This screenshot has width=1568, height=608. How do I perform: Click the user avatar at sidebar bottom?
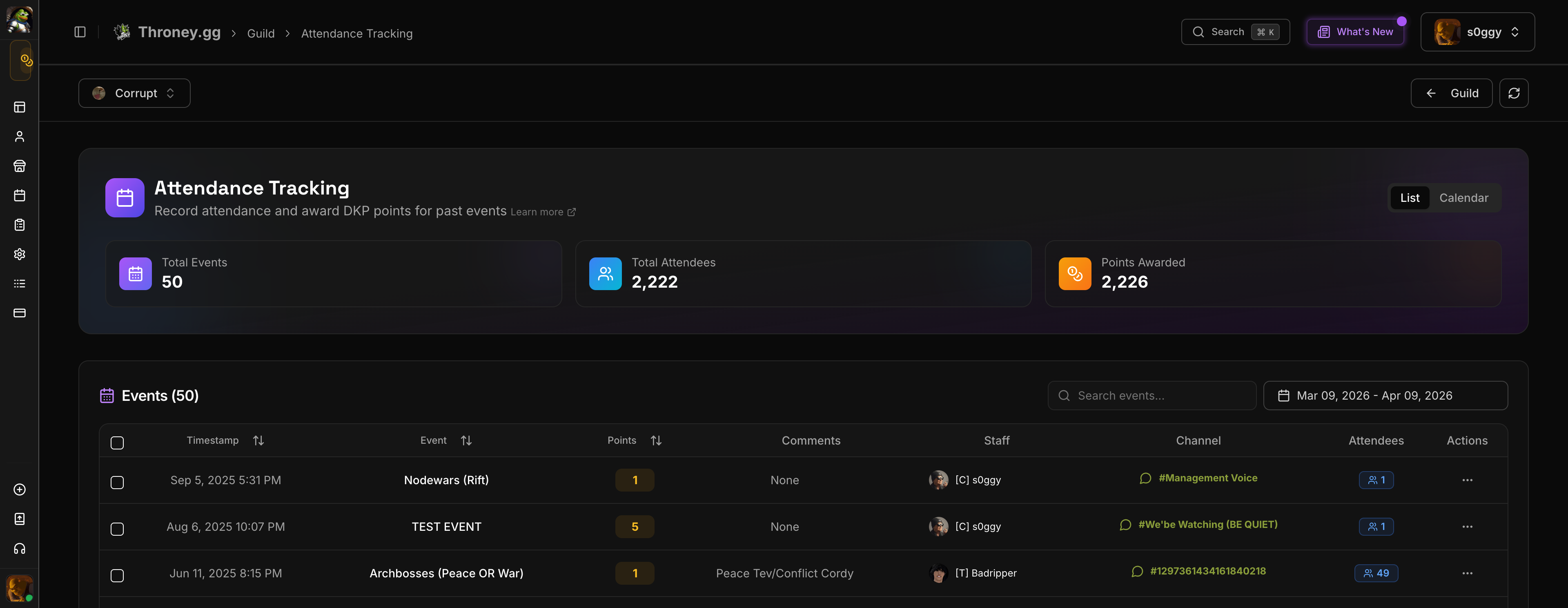click(x=19, y=588)
